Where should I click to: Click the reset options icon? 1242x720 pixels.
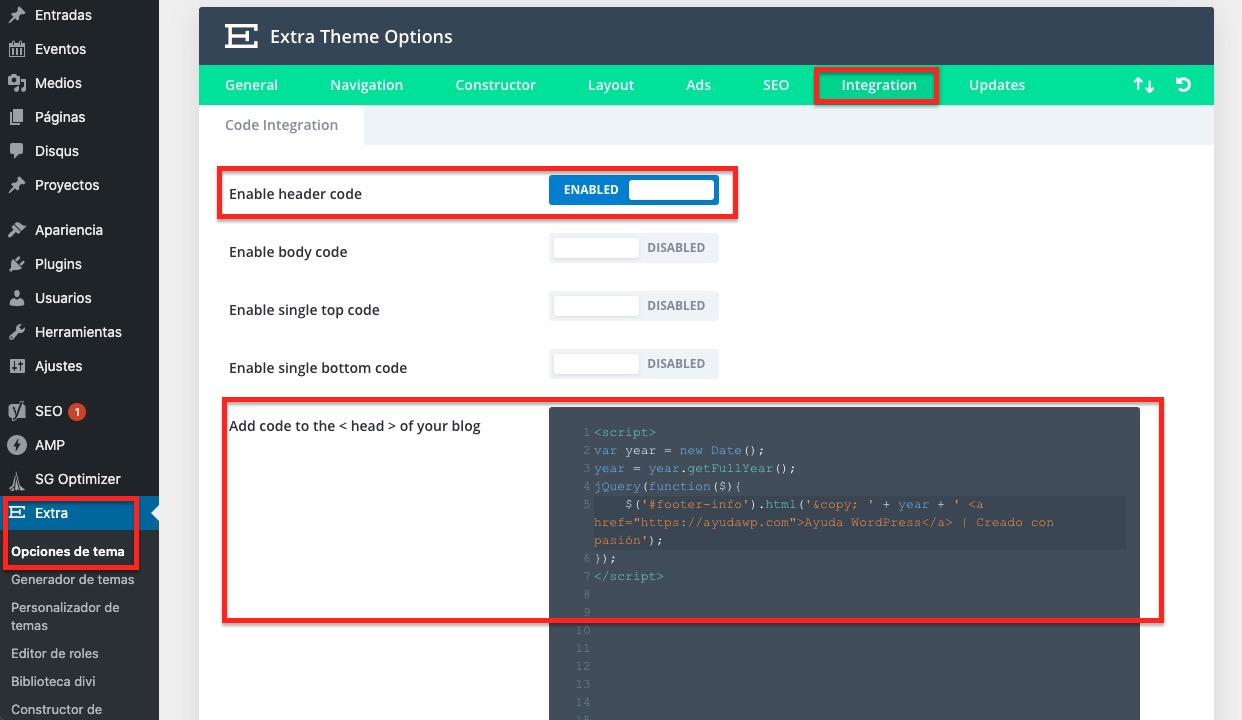(1183, 85)
